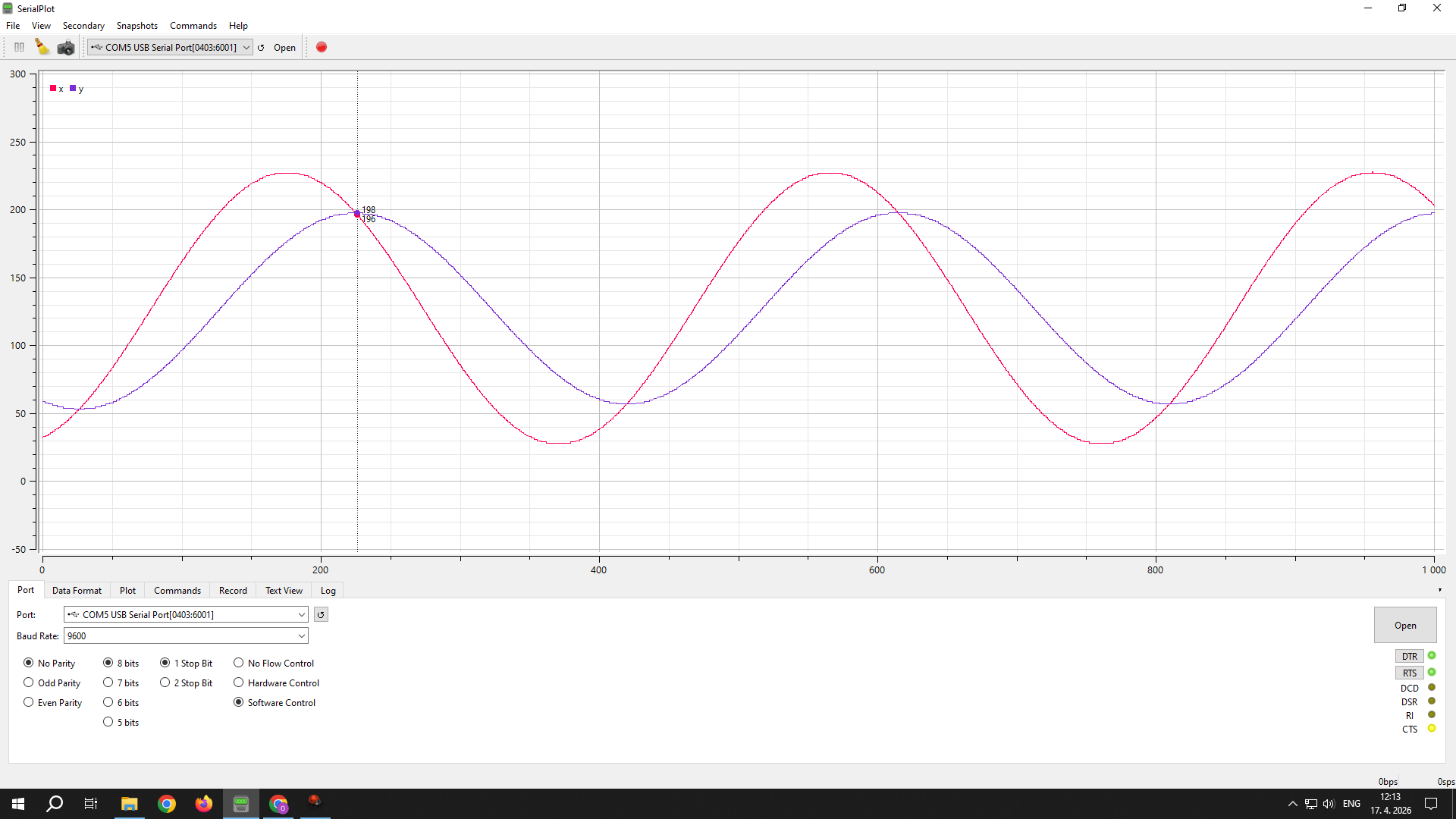Click the pause plotting icon
Screen dimensions: 1456x819
pos(19,47)
